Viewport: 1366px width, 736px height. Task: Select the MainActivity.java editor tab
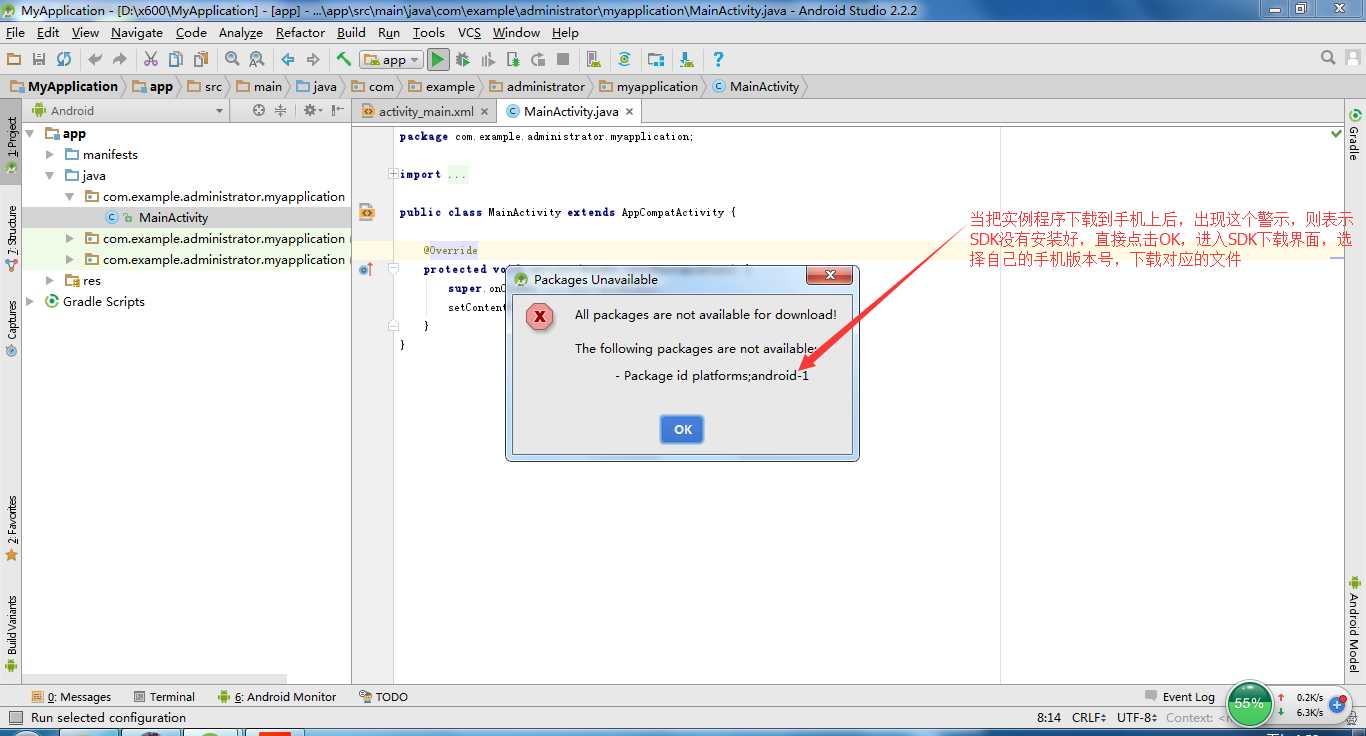pyautogui.click(x=571, y=112)
